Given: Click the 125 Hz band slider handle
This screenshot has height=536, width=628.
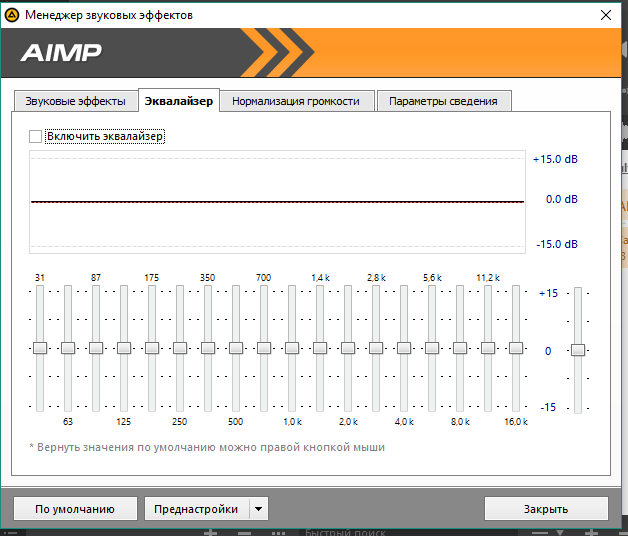Looking at the screenshot, I should tap(124, 348).
